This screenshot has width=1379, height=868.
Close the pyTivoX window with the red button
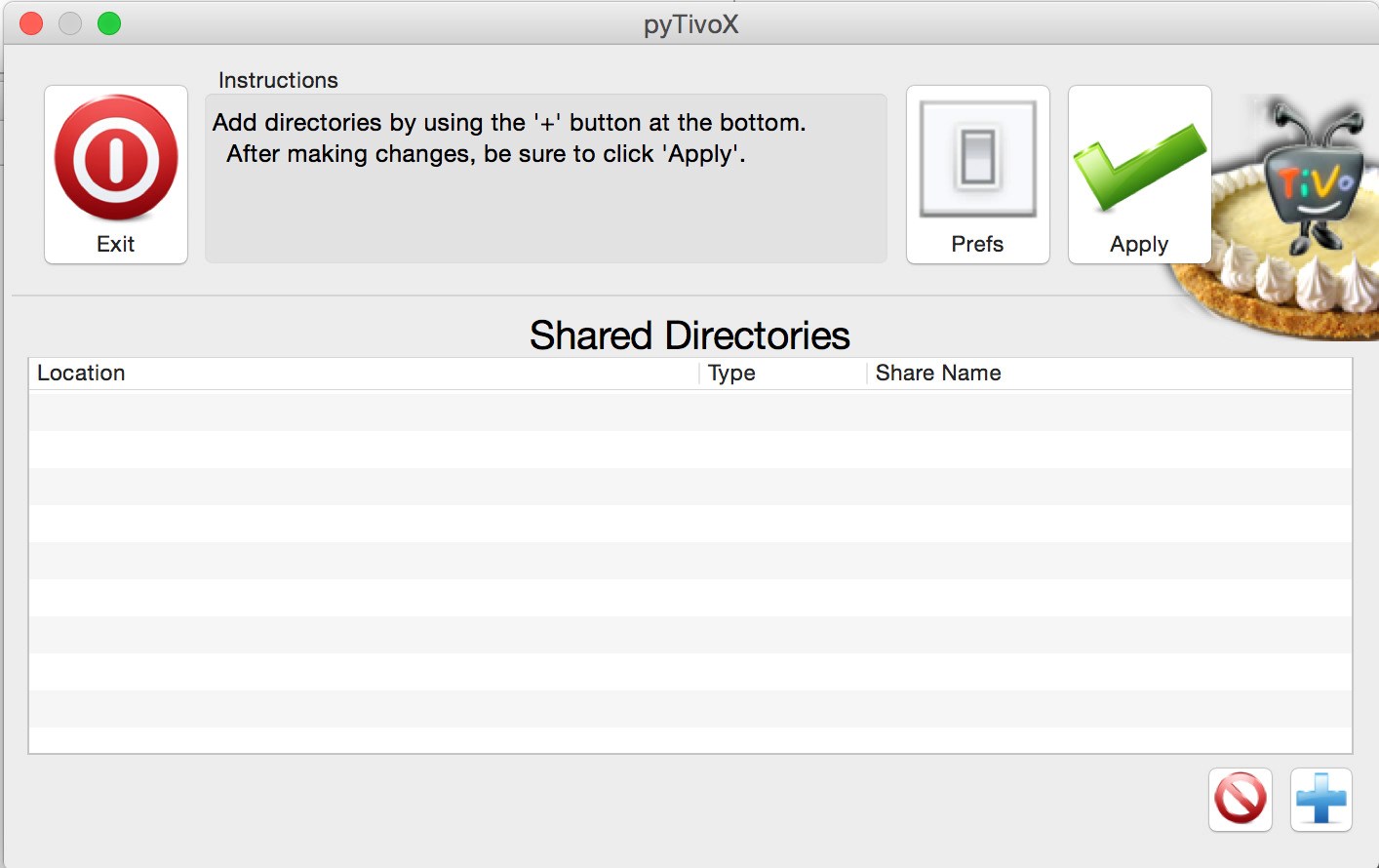31,23
